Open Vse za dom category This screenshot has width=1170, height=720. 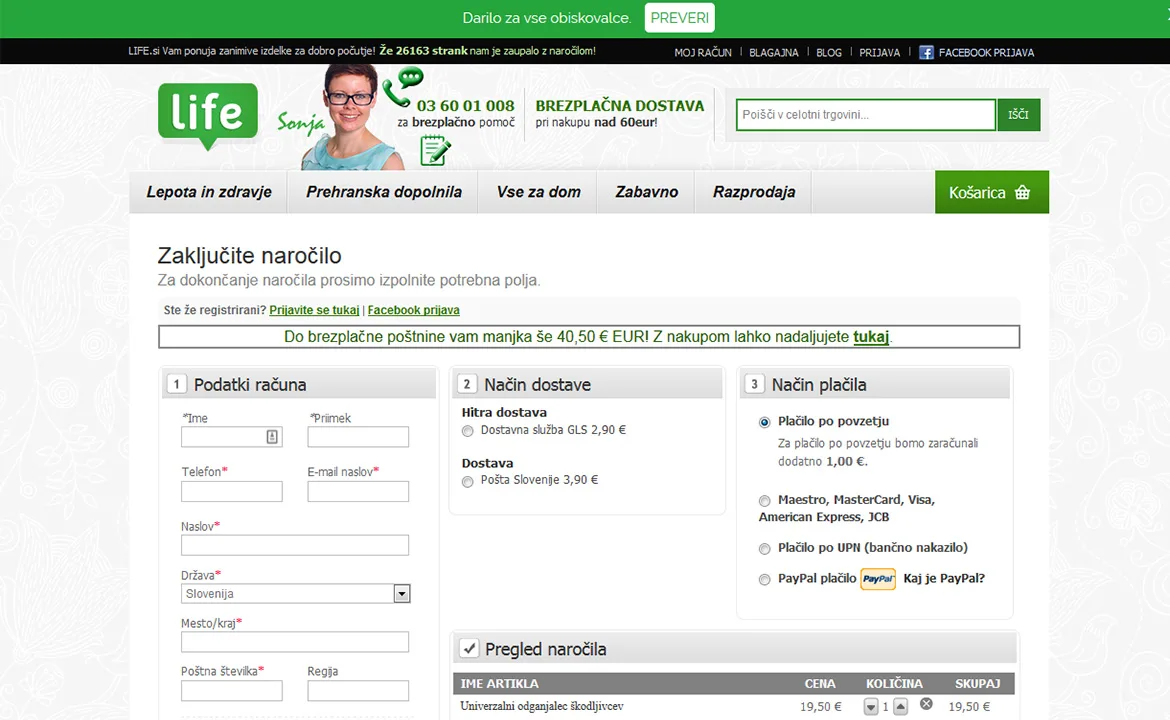click(x=539, y=192)
